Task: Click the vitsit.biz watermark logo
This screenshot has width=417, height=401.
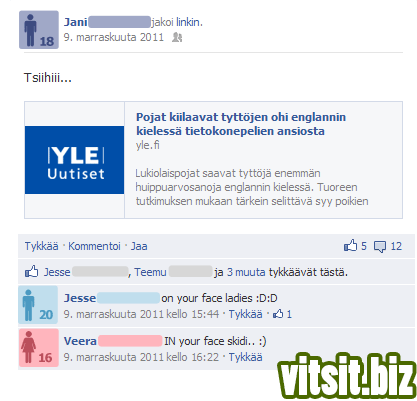Action: coord(347,377)
